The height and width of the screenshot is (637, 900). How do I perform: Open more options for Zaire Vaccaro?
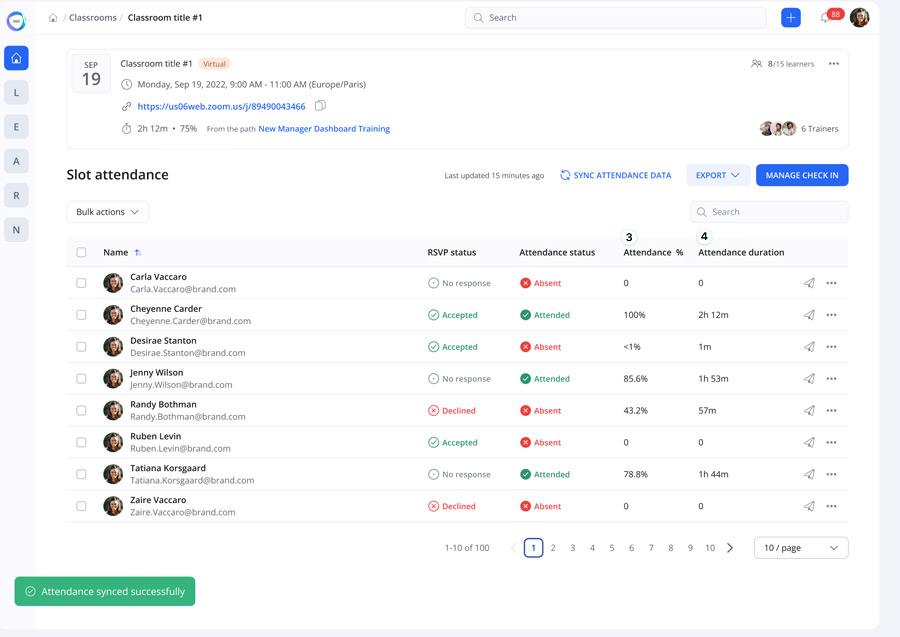point(831,506)
